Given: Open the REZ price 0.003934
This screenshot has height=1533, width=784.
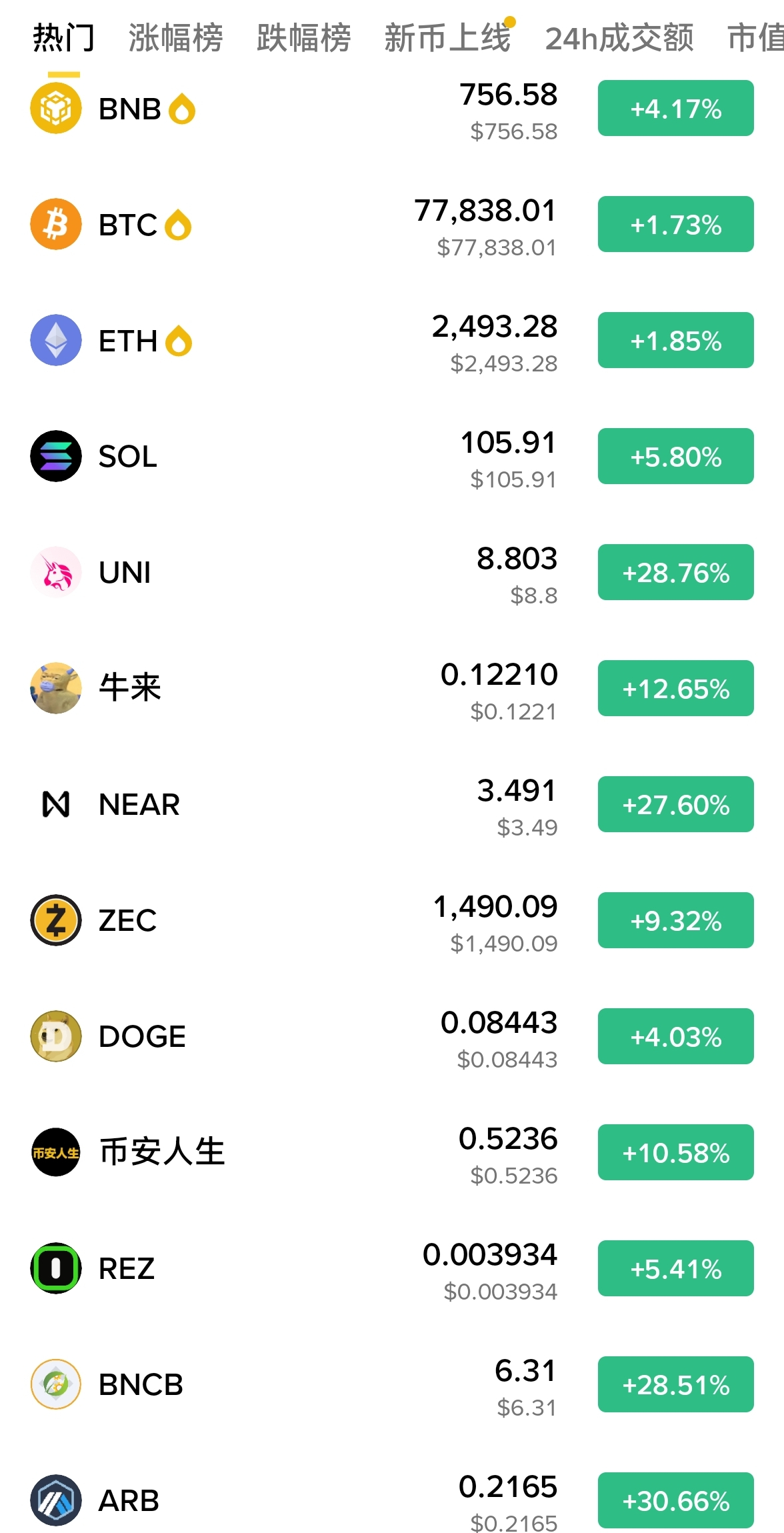Looking at the screenshot, I should pos(490,1255).
